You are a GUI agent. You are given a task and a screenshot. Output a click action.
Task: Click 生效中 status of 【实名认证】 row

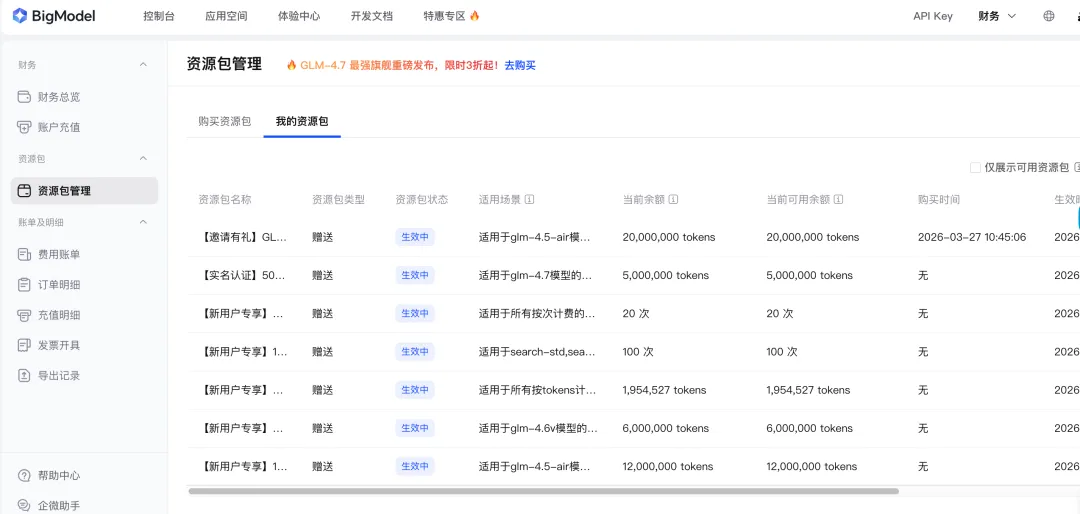(415, 275)
